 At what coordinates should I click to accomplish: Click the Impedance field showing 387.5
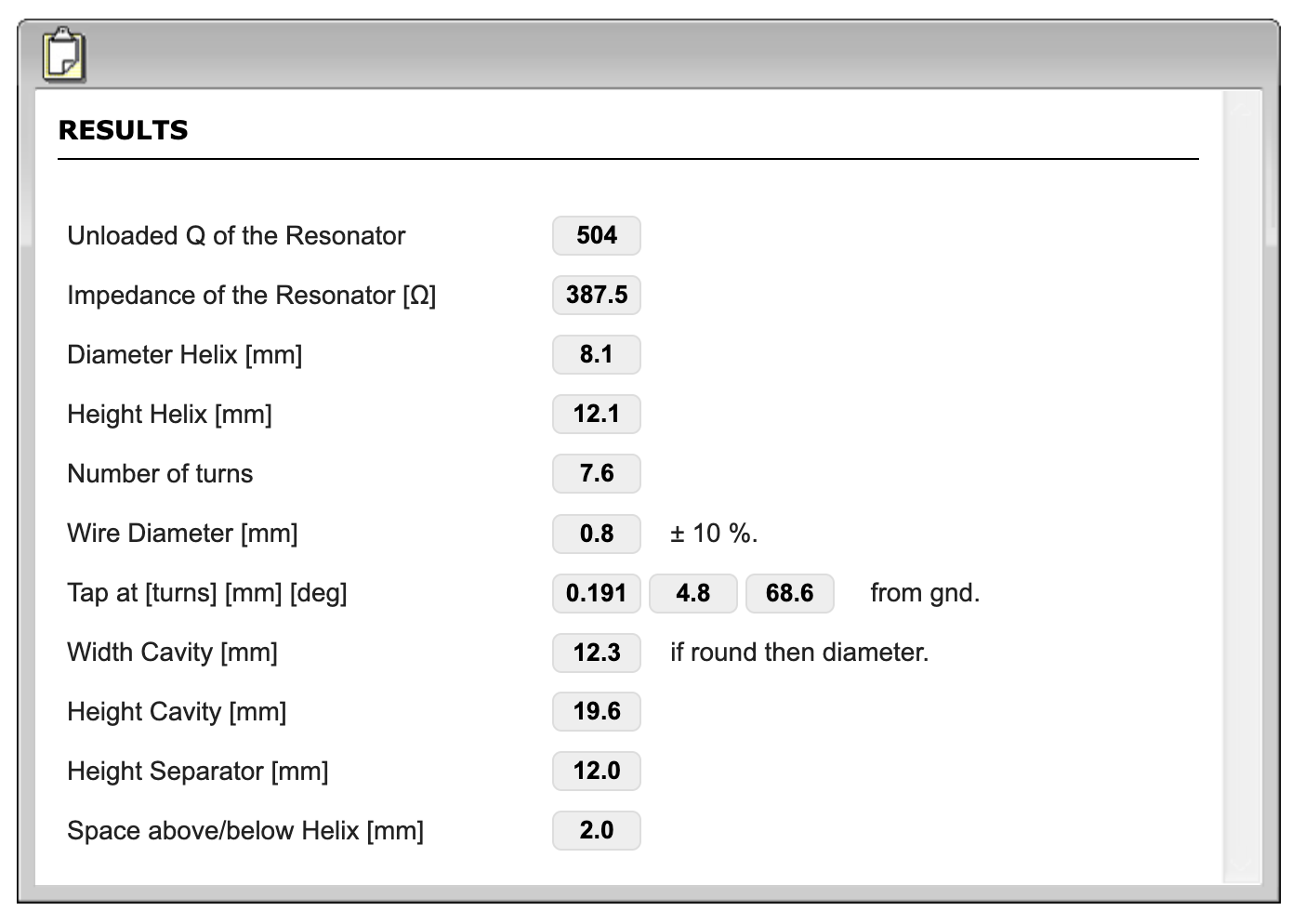point(597,295)
